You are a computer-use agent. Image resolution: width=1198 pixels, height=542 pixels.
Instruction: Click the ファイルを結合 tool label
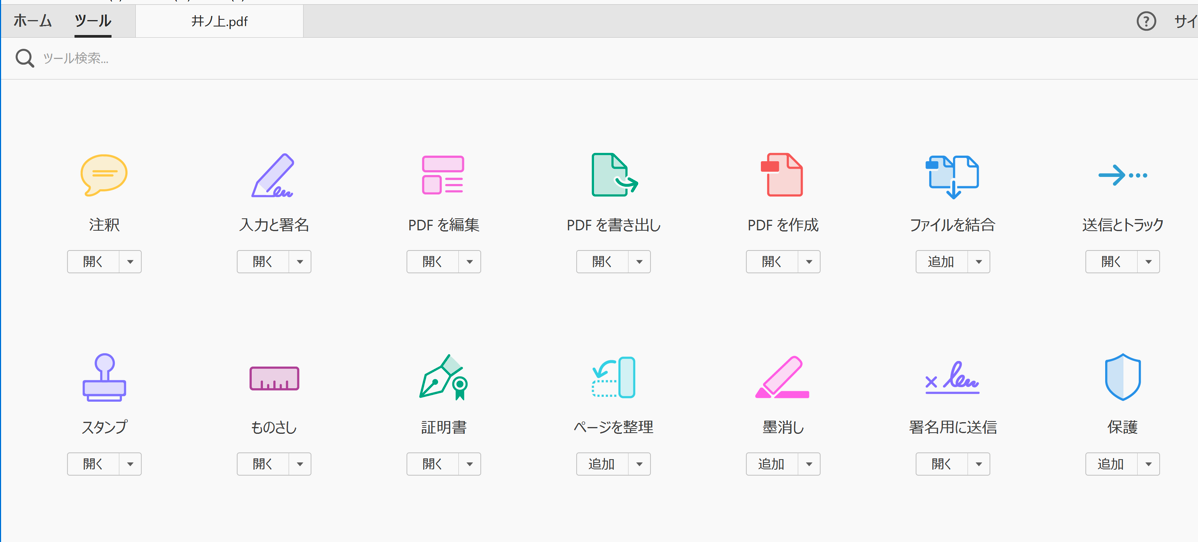click(953, 226)
